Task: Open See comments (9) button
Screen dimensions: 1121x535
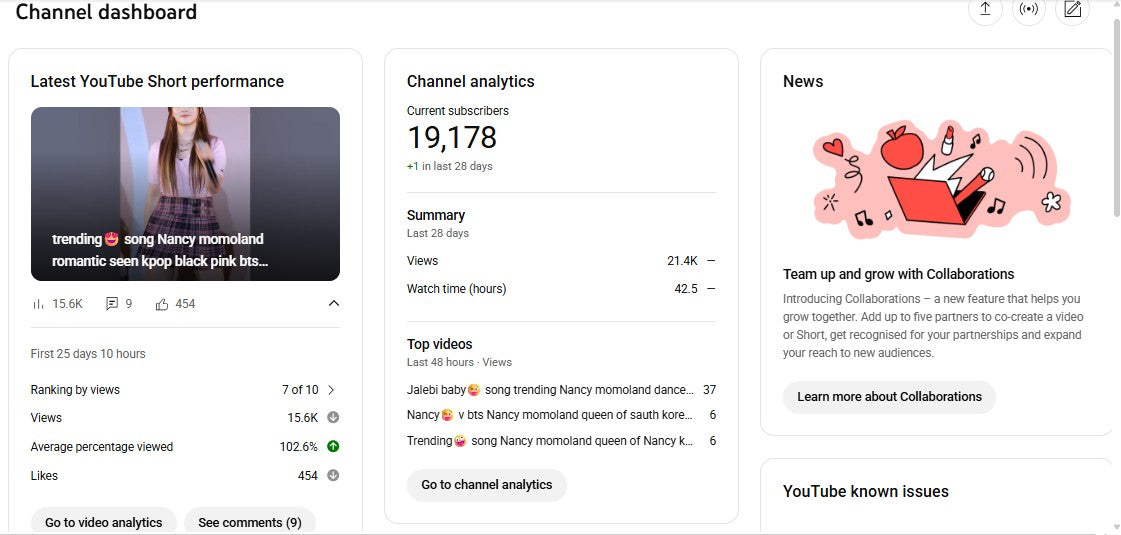Action: coord(250,522)
